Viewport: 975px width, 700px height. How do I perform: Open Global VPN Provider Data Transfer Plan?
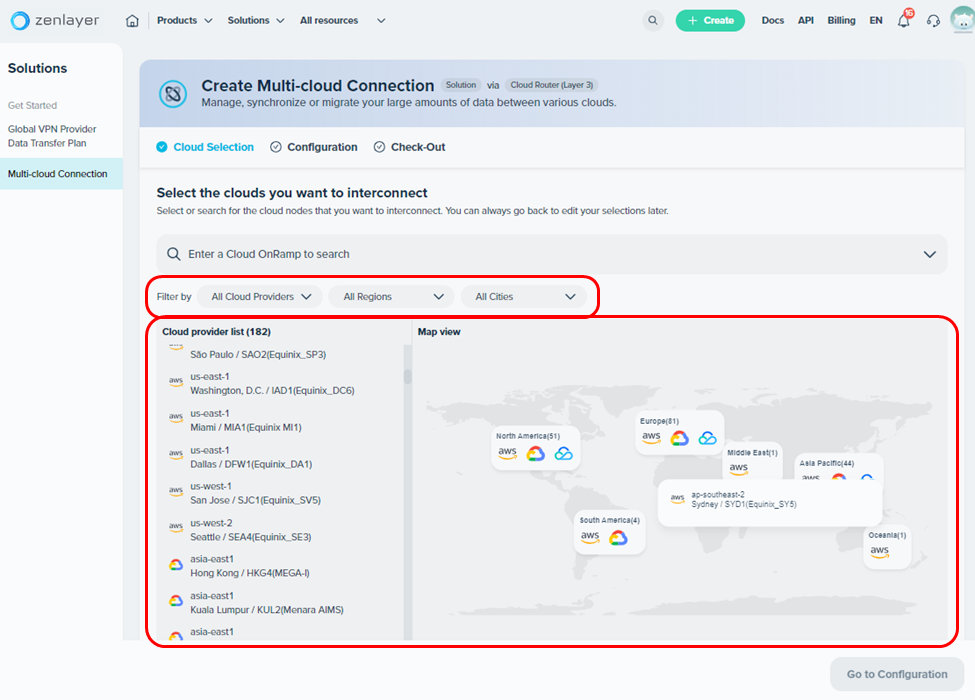click(52, 136)
